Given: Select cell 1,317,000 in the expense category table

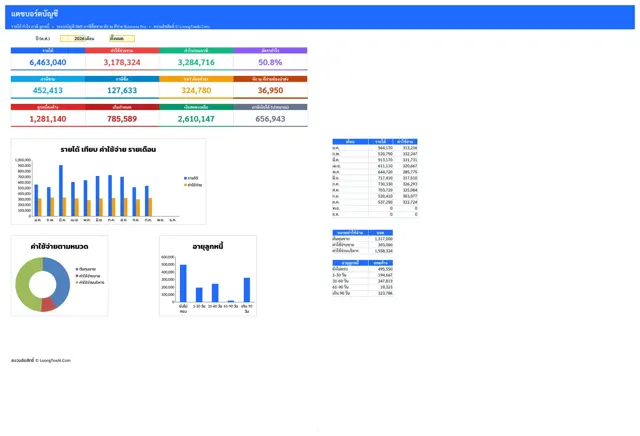Looking at the screenshot, I should pos(381,239).
